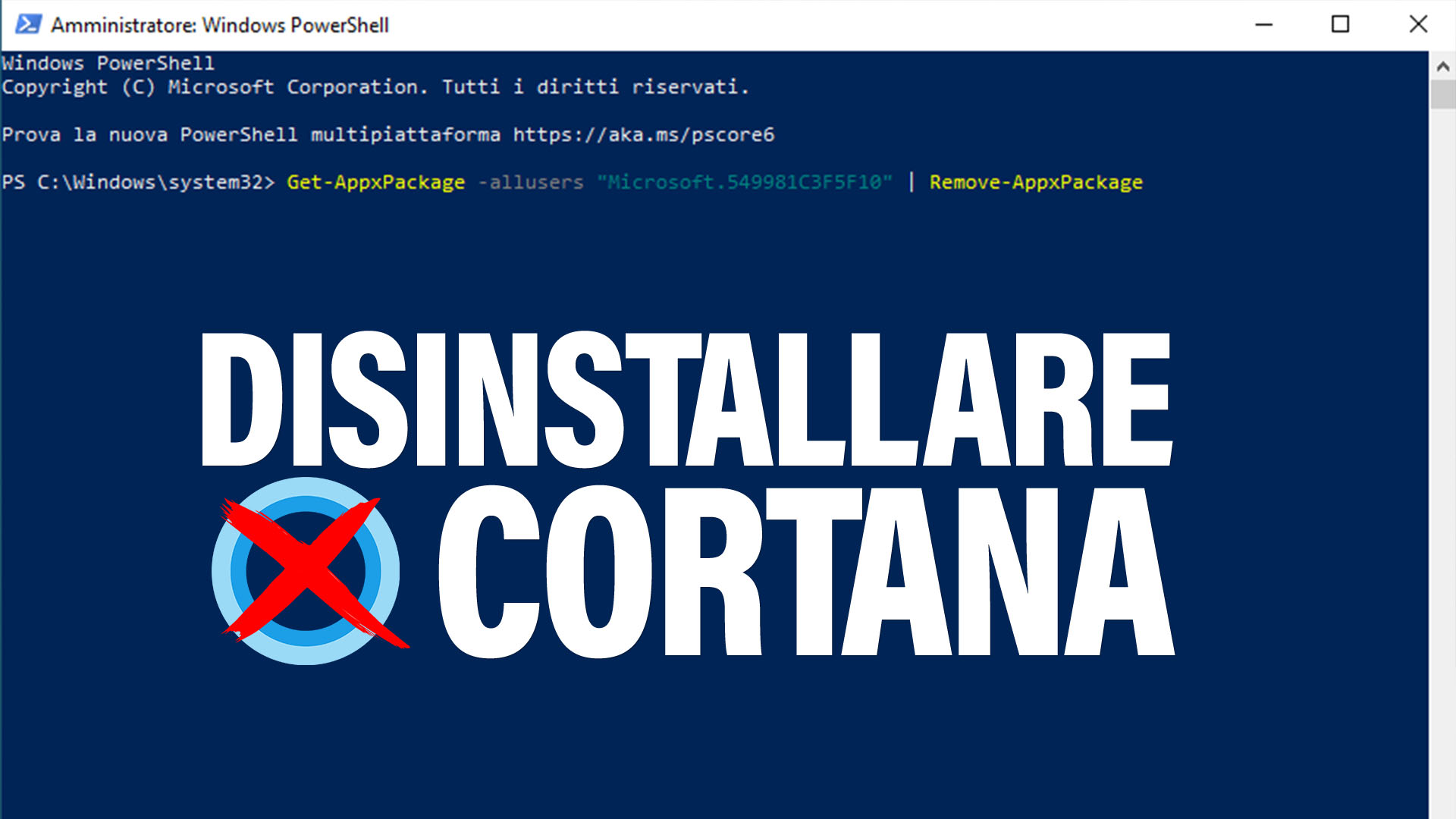Click the vertical scrollbar thumb
Viewport: 1456px width, 819px height.
click(x=1442, y=95)
